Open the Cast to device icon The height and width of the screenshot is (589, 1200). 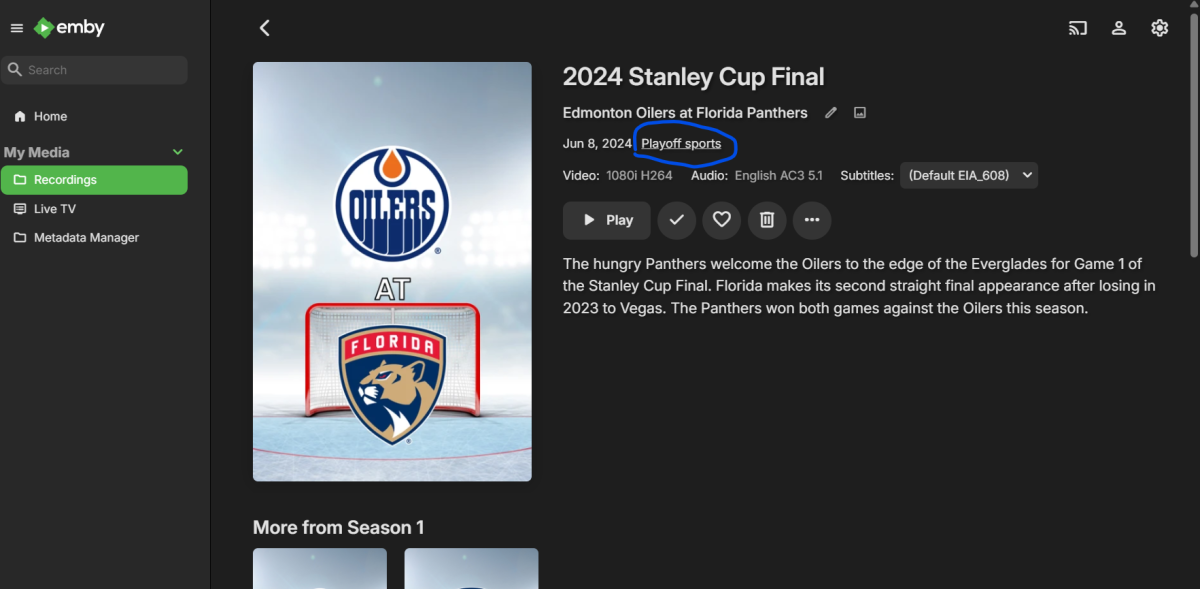pos(1078,28)
